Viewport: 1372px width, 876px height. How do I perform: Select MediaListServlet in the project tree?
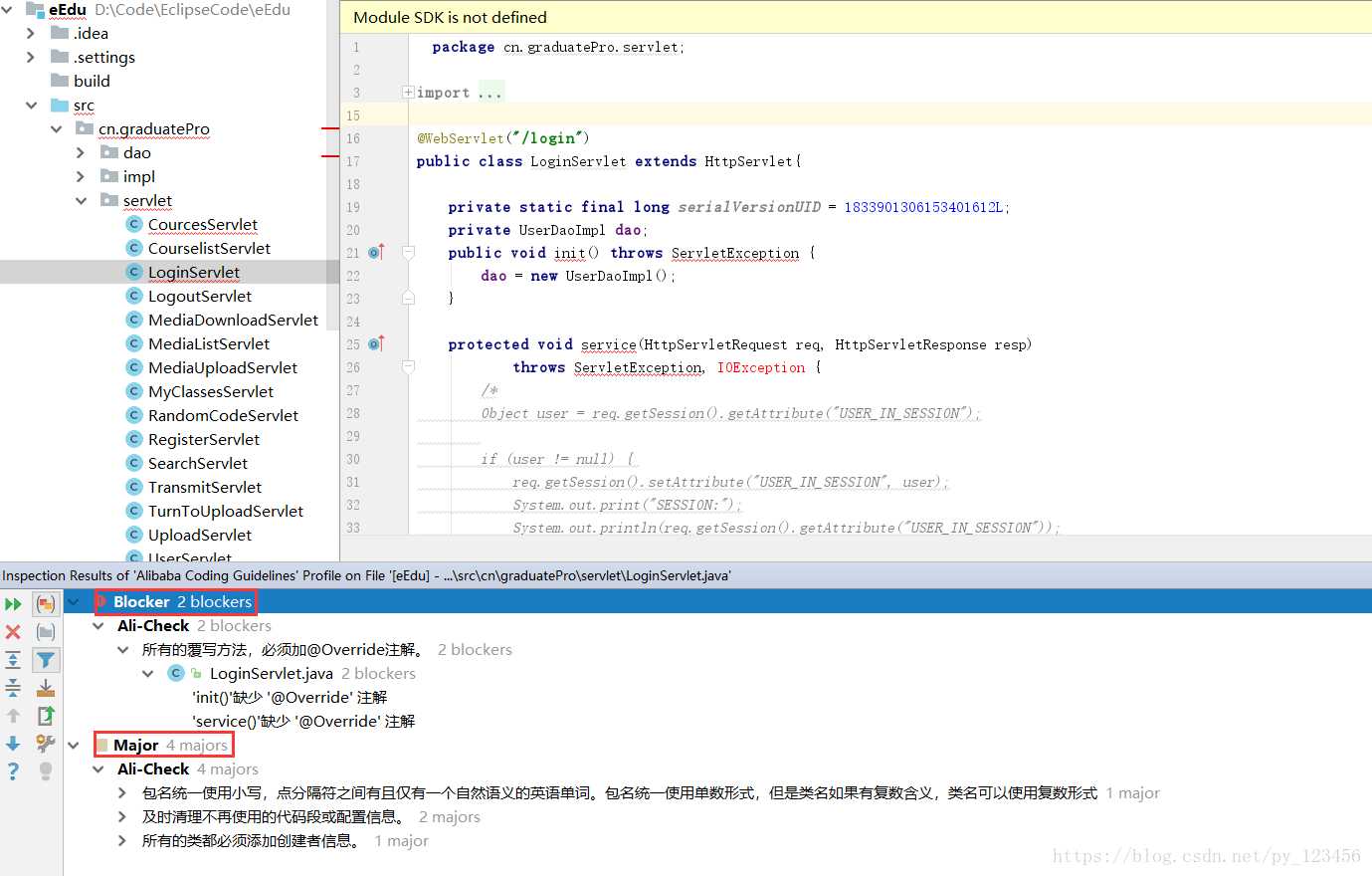pyautogui.click(x=209, y=343)
